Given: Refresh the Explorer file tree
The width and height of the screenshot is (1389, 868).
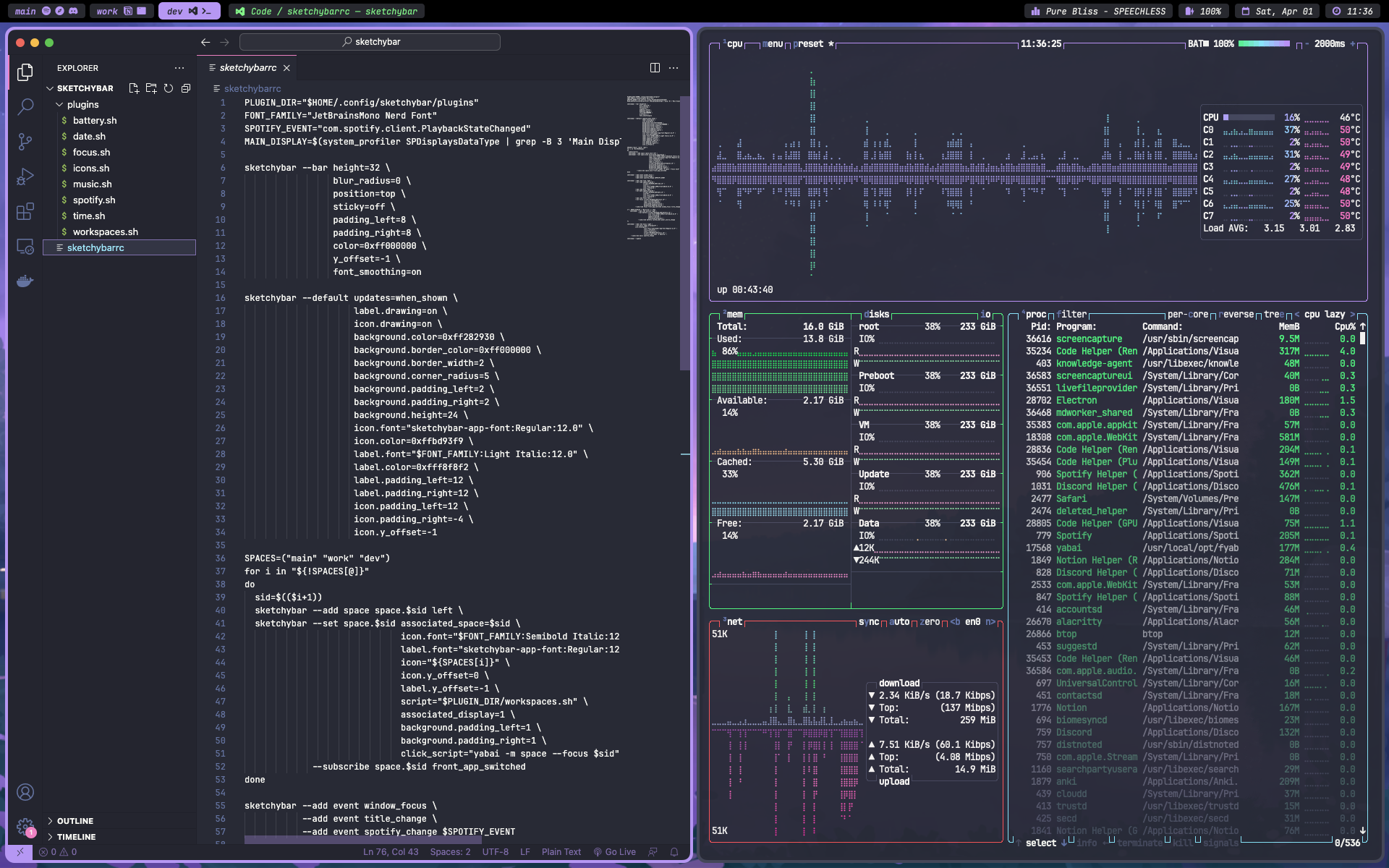Looking at the screenshot, I should [x=169, y=88].
